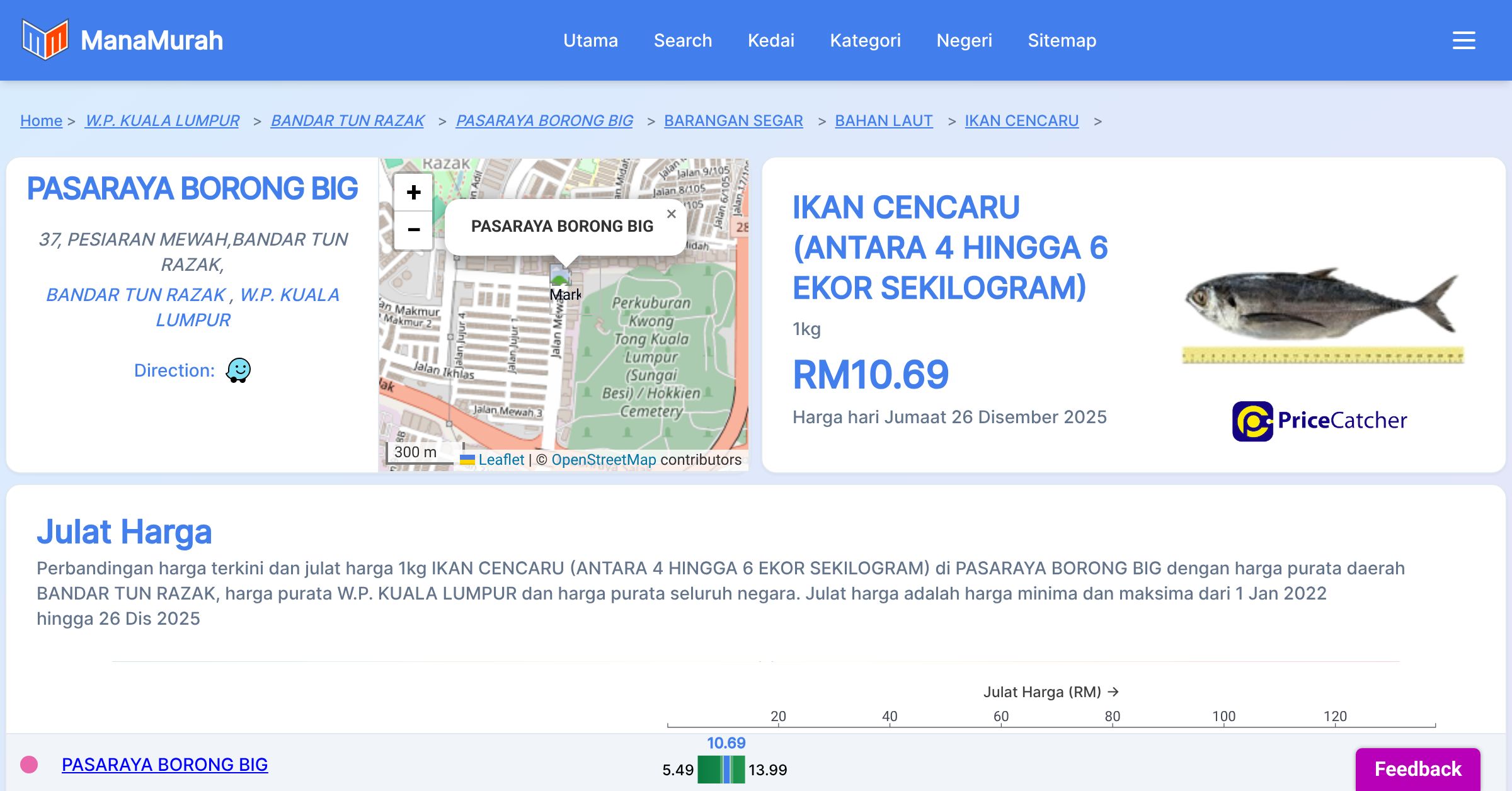Click the pink legend dot

29,765
